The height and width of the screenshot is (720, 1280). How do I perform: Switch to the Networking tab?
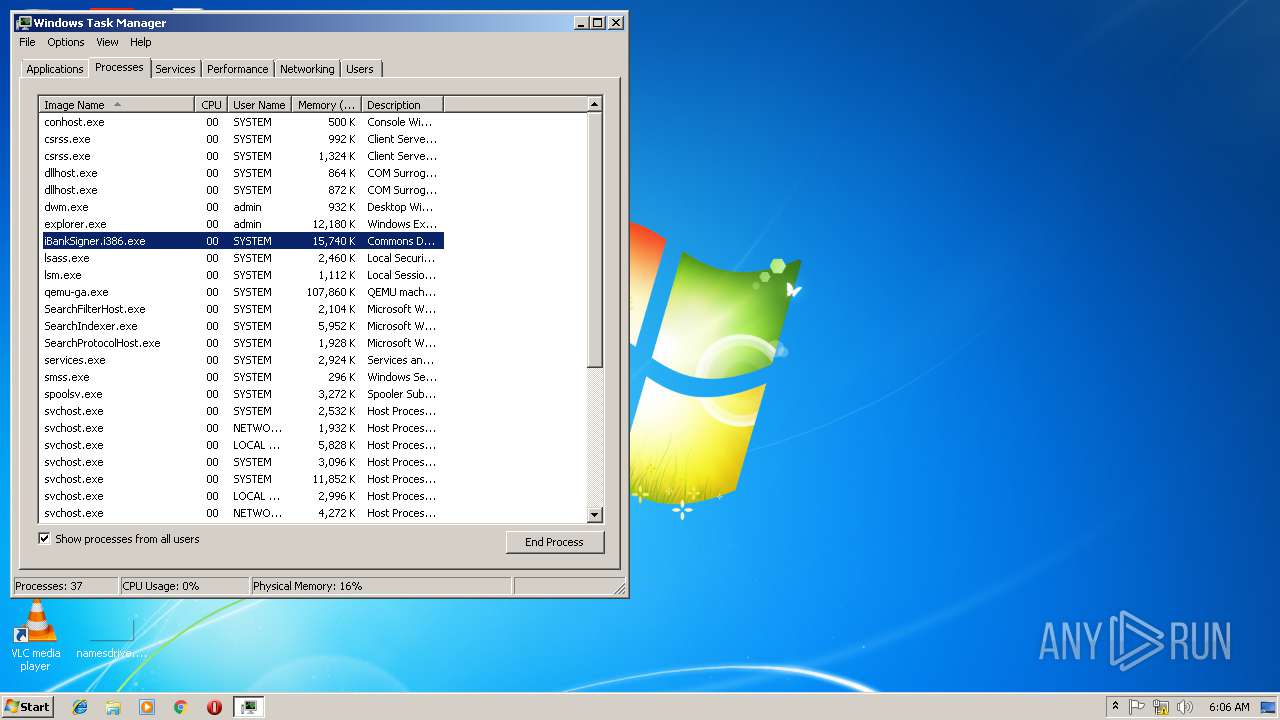(x=307, y=69)
